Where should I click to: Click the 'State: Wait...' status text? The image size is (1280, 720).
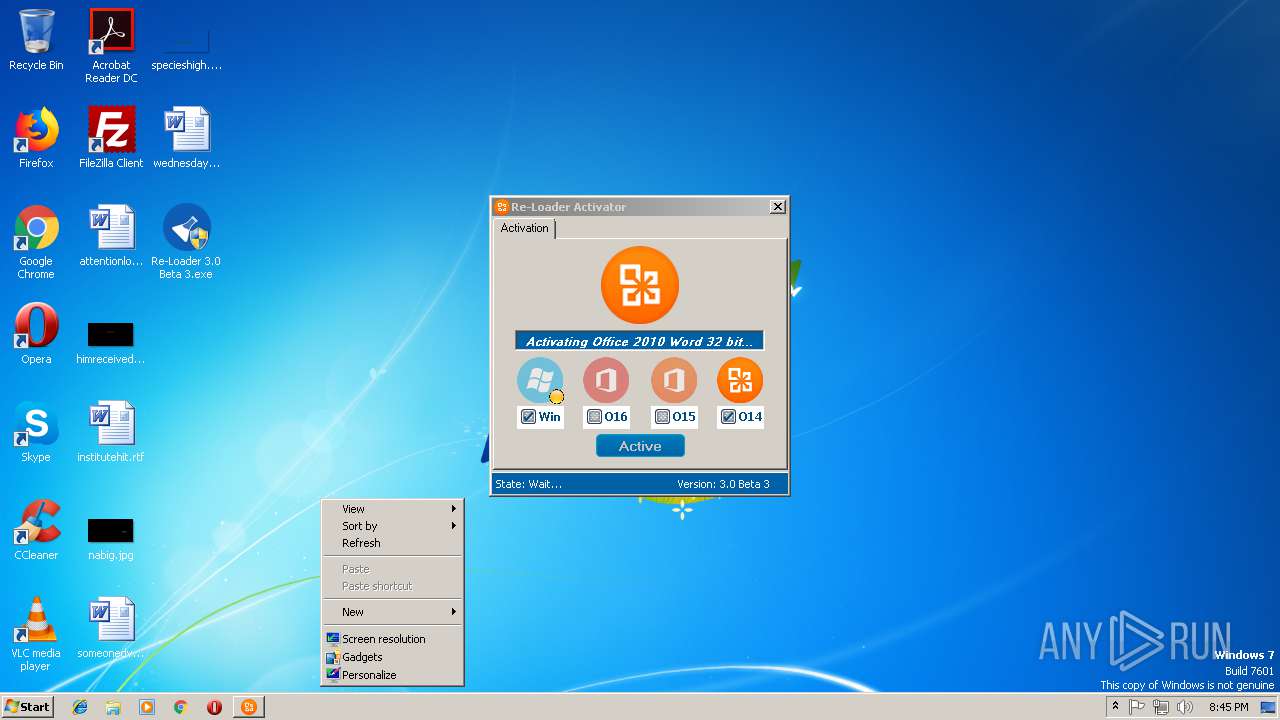[529, 484]
